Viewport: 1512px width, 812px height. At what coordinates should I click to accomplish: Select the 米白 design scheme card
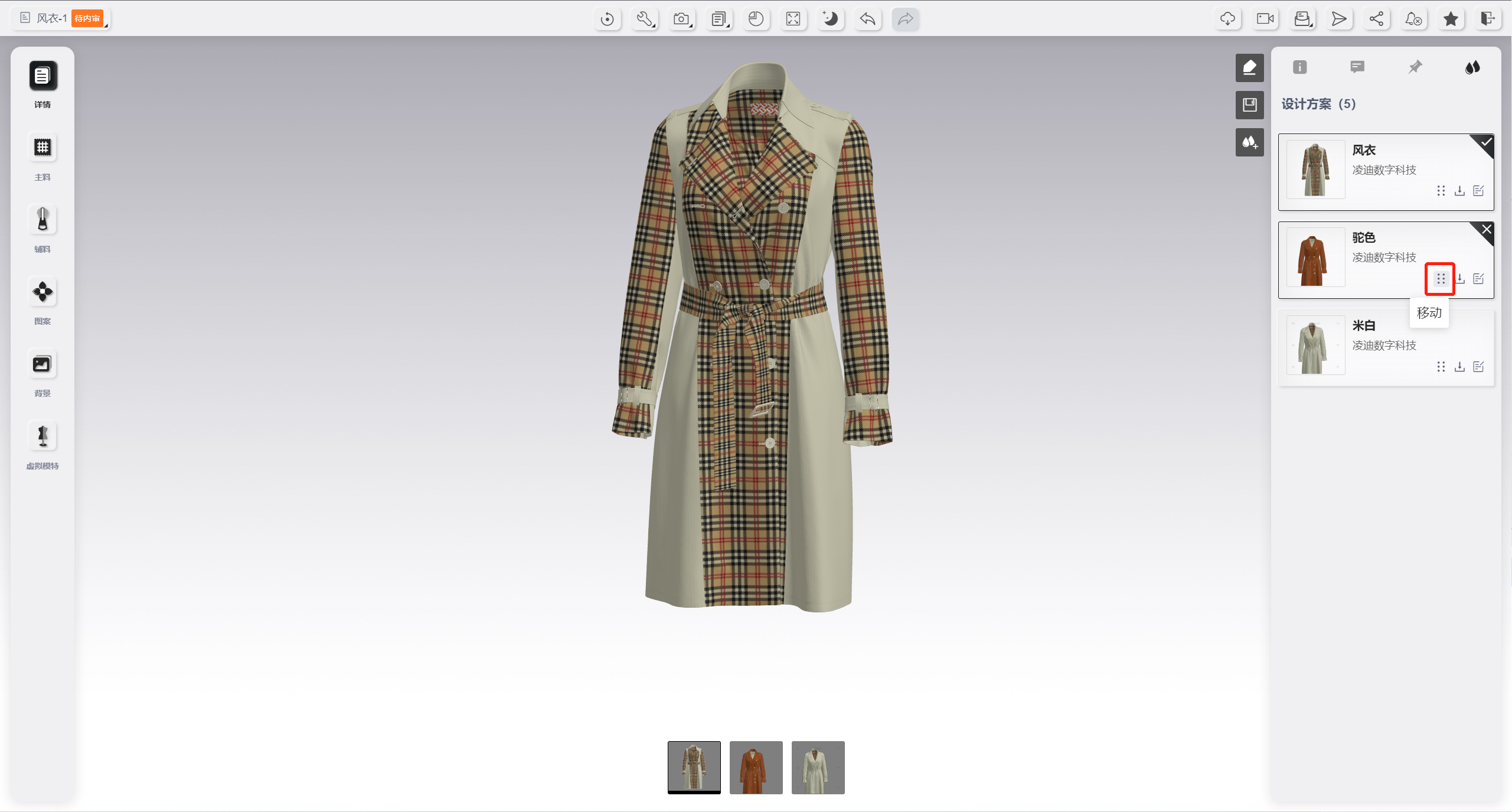(1386, 348)
